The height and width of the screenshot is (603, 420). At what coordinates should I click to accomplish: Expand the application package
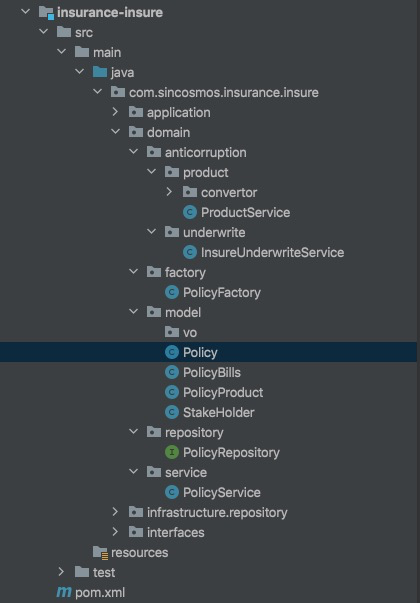[115, 112]
